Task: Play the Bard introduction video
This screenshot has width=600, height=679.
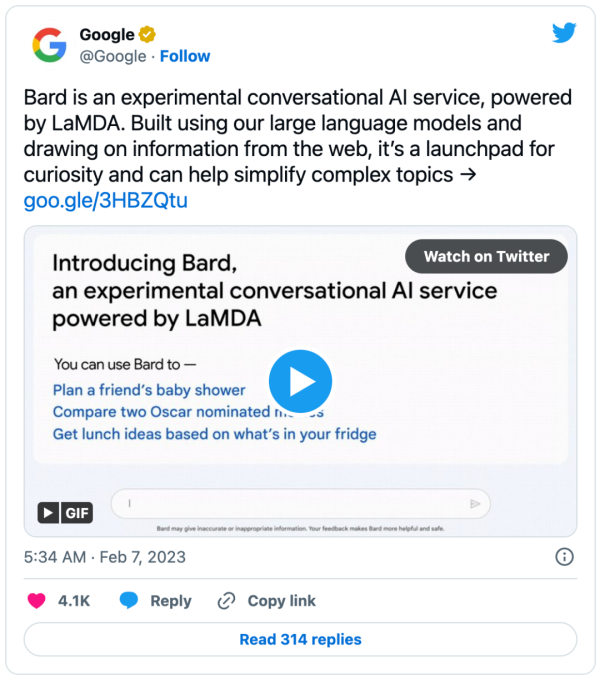Action: pyautogui.click(x=300, y=381)
